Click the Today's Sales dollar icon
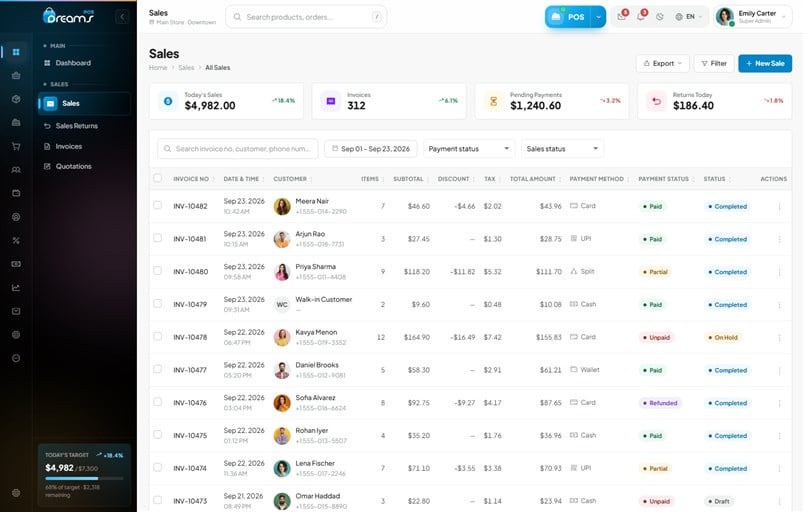The height and width of the screenshot is (512, 804). point(168,101)
